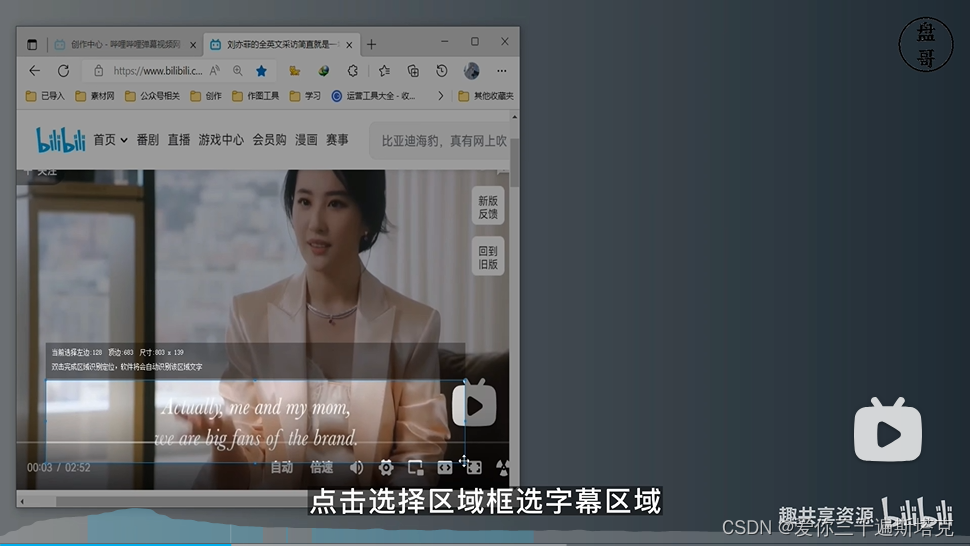Toggle picture-in-picture mode icon
Image resolution: width=970 pixels, height=547 pixels.
point(415,468)
